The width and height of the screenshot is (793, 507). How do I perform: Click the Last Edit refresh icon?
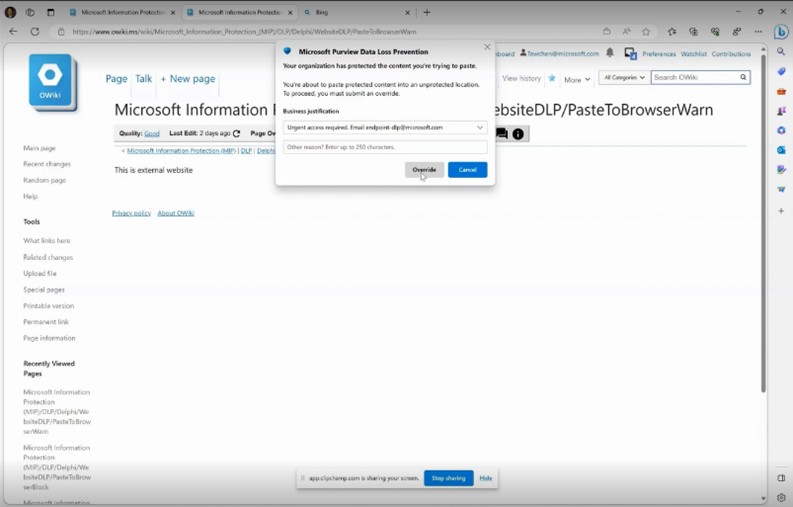click(237, 134)
